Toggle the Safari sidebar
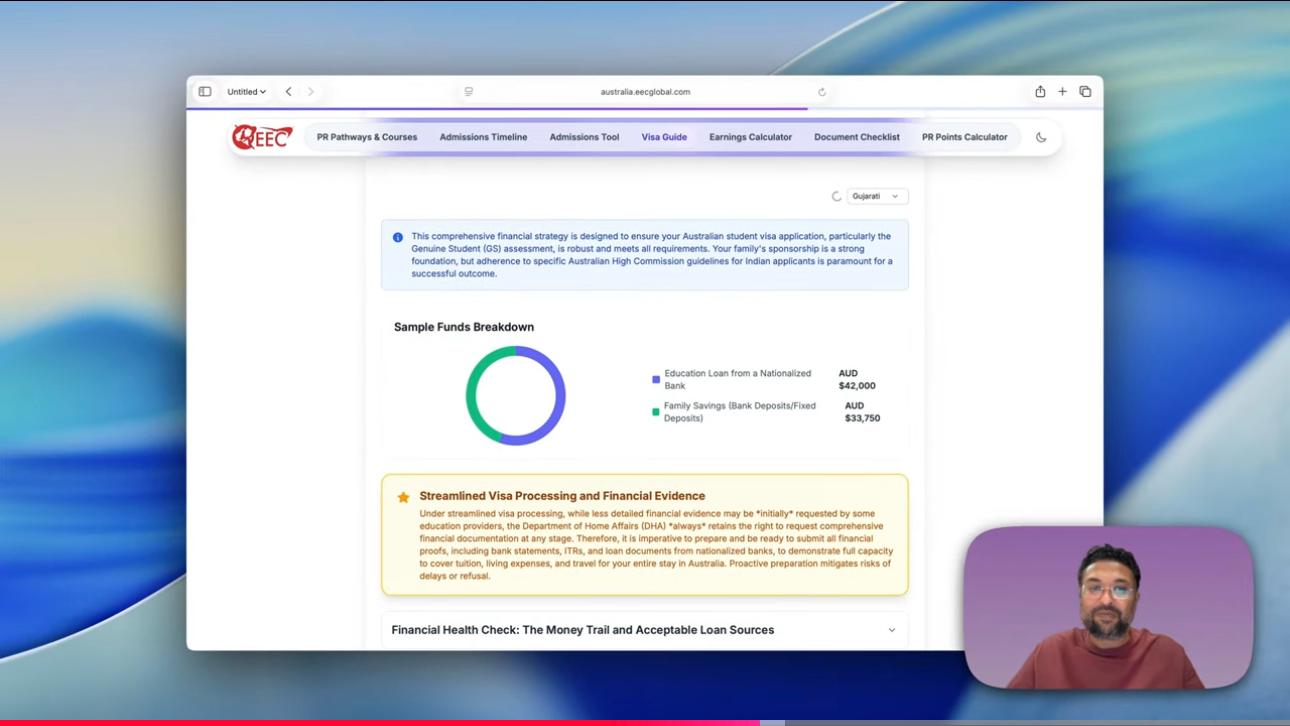The height and width of the screenshot is (726, 1290). pos(207,91)
